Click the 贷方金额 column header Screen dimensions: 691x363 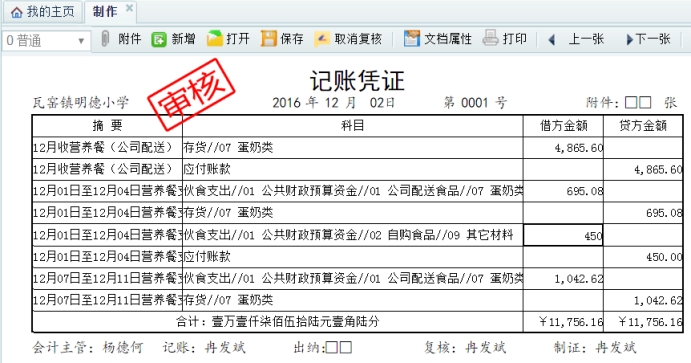click(643, 126)
